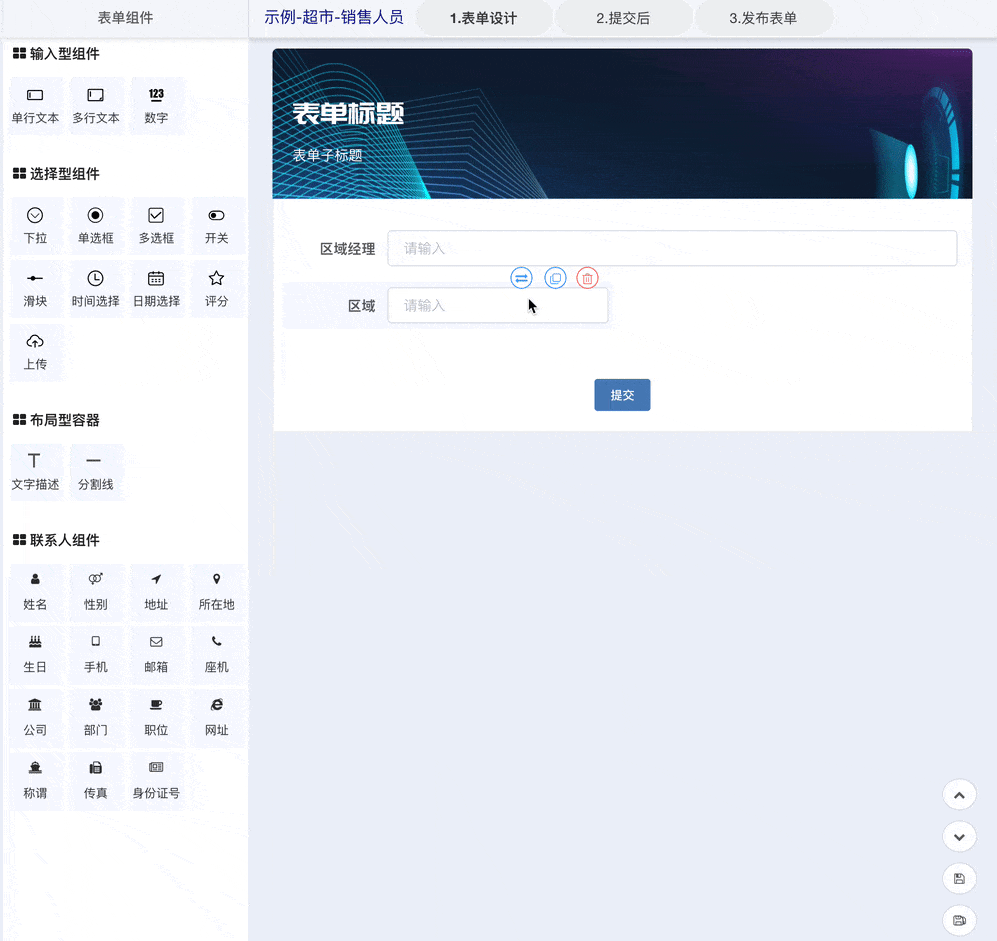
Task: Click the copy icon above the 区域 field
Action: point(555,278)
